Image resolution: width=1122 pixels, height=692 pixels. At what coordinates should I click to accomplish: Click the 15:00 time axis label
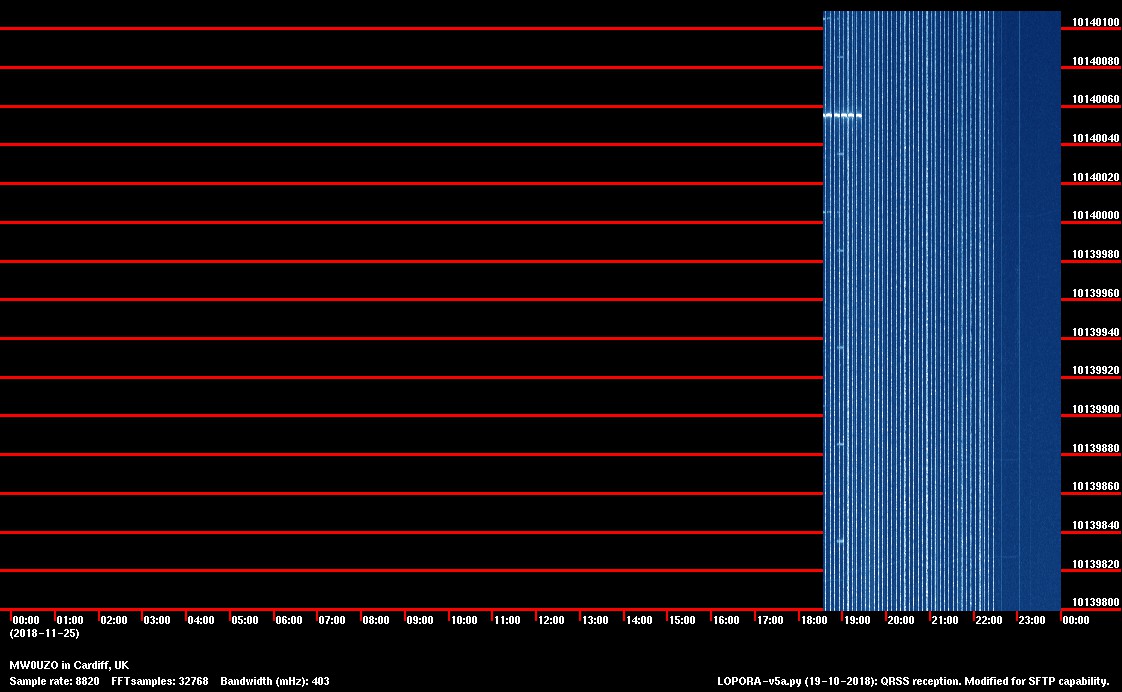682,621
